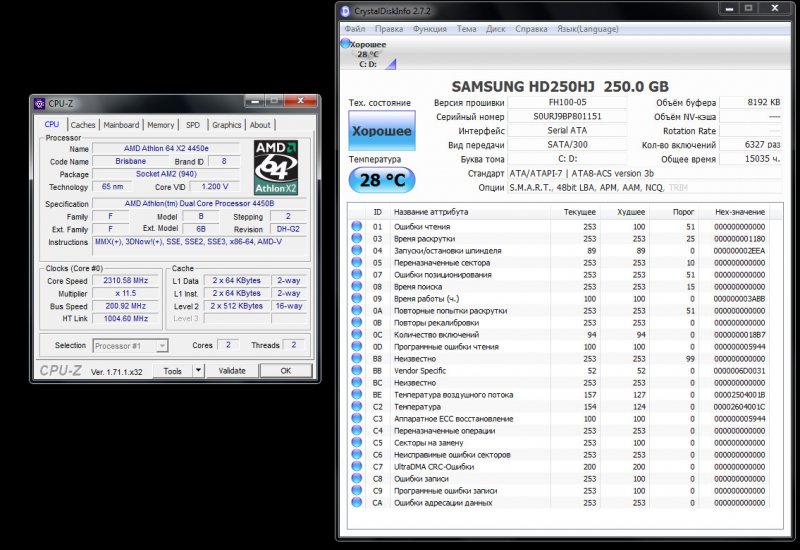Image resolution: width=800 pixels, height=550 pixels.
Task: Click status orb for row 07 Ошибки позиционирования
Action: tap(357, 274)
